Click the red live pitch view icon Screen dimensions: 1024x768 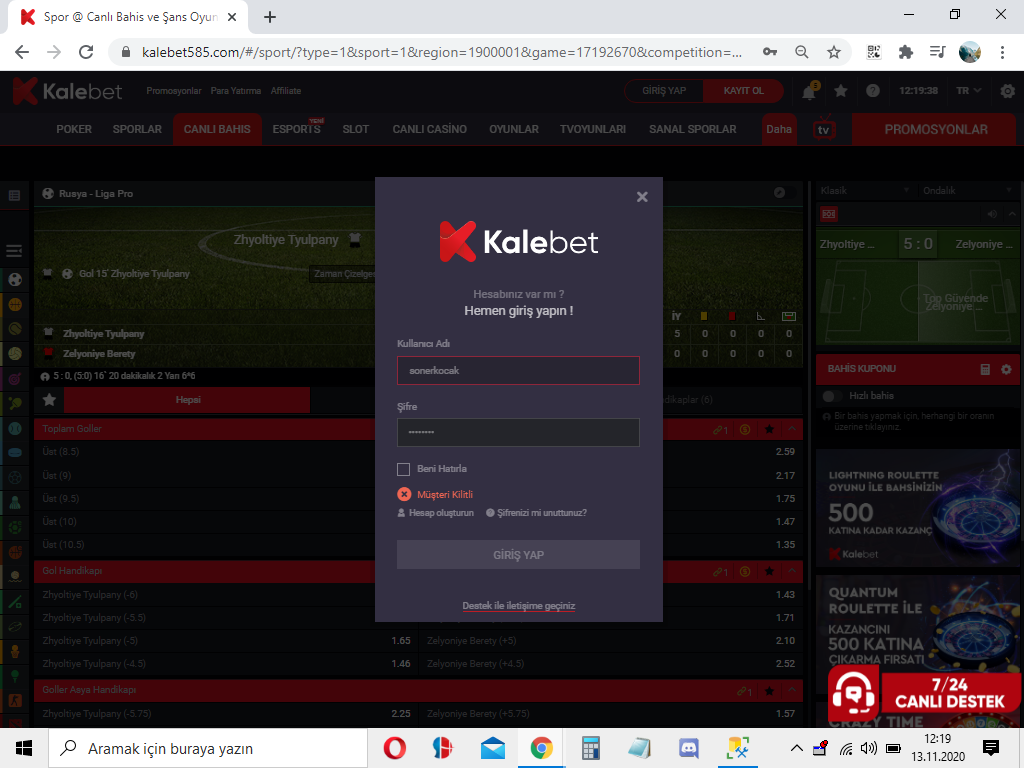[829, 214]
